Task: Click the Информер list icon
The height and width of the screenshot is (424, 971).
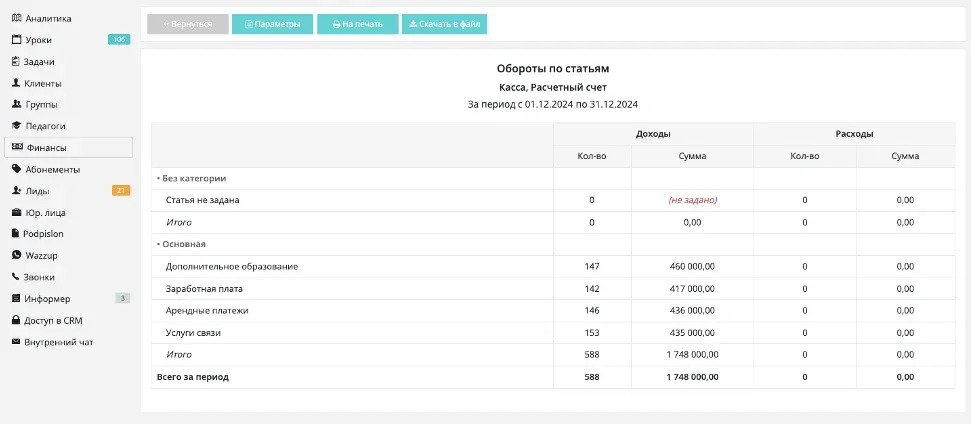Action: (x=16, y=298)
